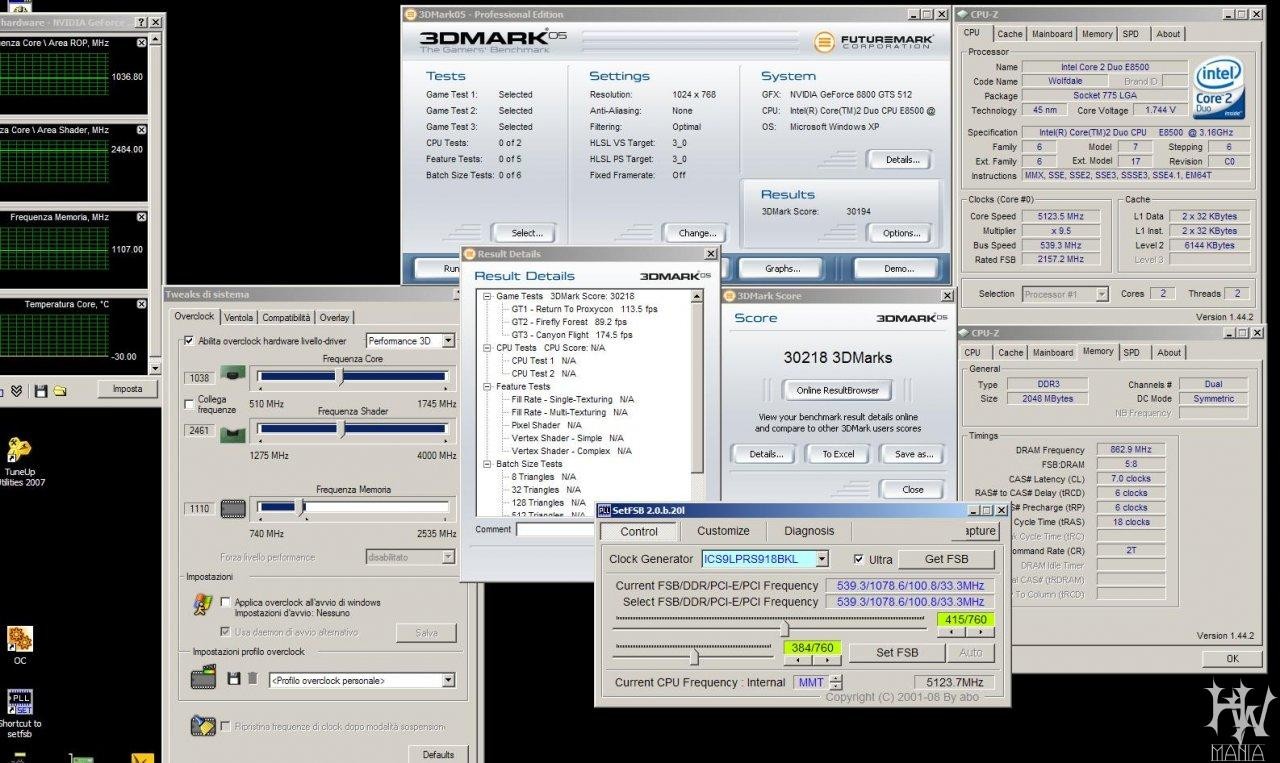
Task: Click the Details... button under System in 3DMark05
Action: pyautogui.click(x=901, y=159)
